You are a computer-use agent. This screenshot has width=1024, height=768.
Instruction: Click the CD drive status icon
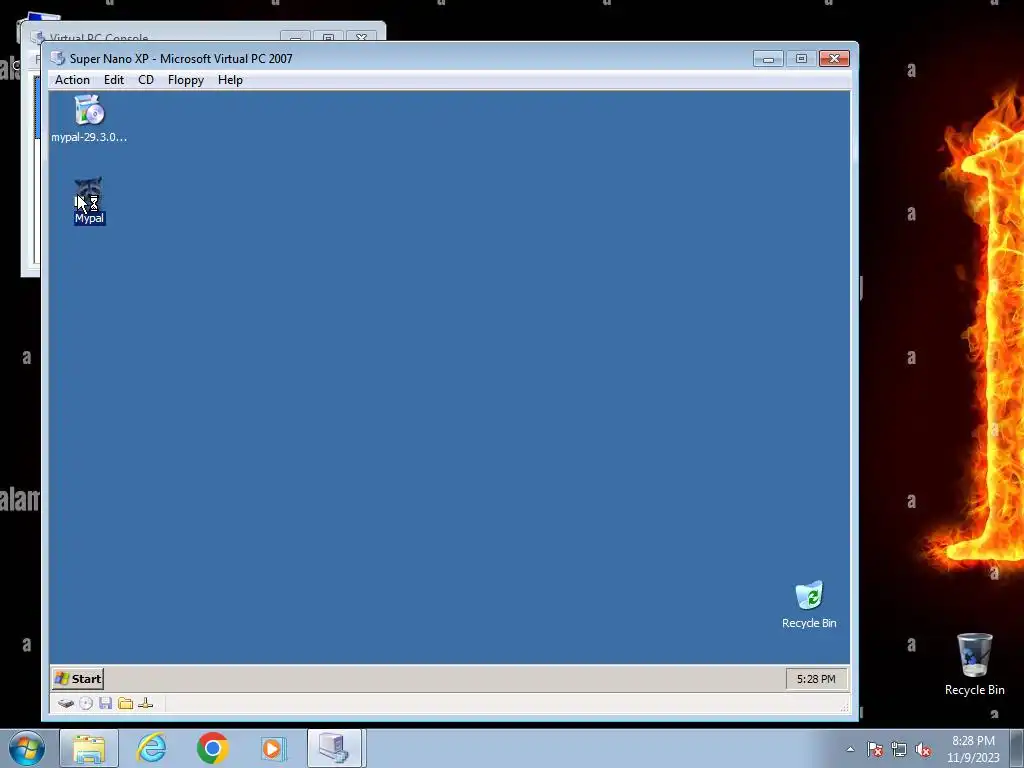[86, 703]
